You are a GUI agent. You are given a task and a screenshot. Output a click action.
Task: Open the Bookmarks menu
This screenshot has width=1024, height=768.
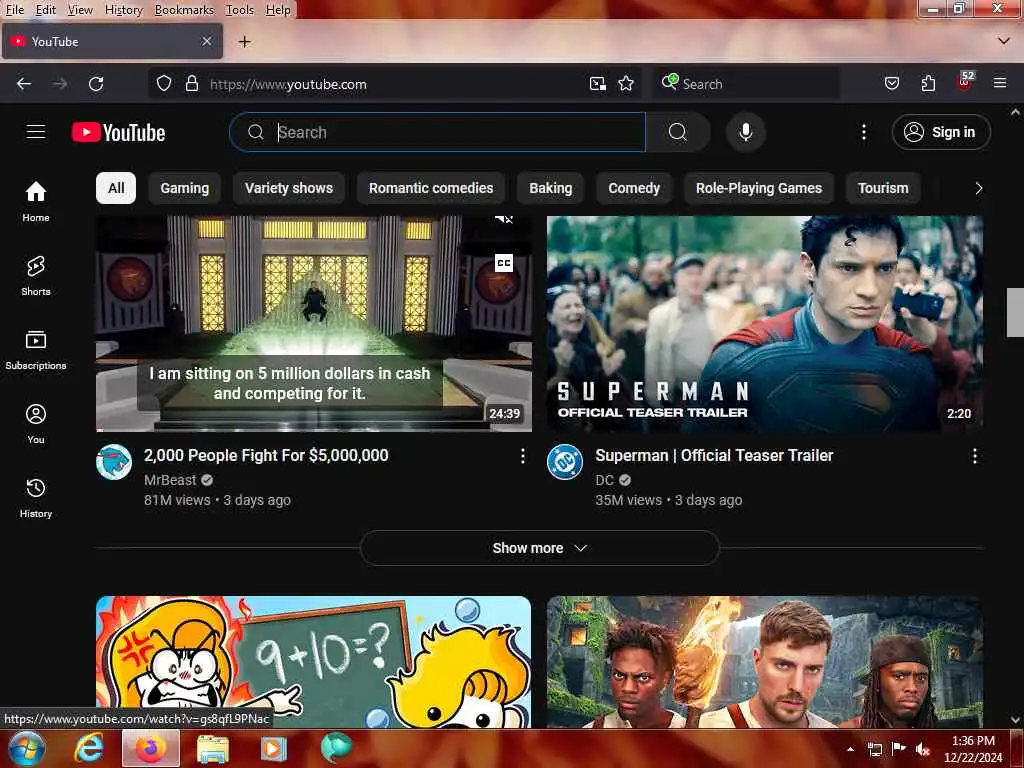(184, 9)
